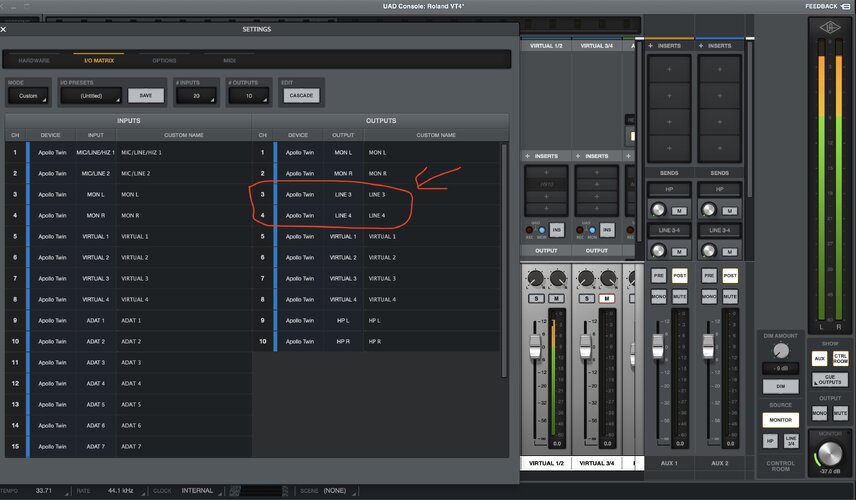The height and width of the screenshot is (500, 856).
Task: Mute the Virtual 1/2 channel
Action: [556, 299]
